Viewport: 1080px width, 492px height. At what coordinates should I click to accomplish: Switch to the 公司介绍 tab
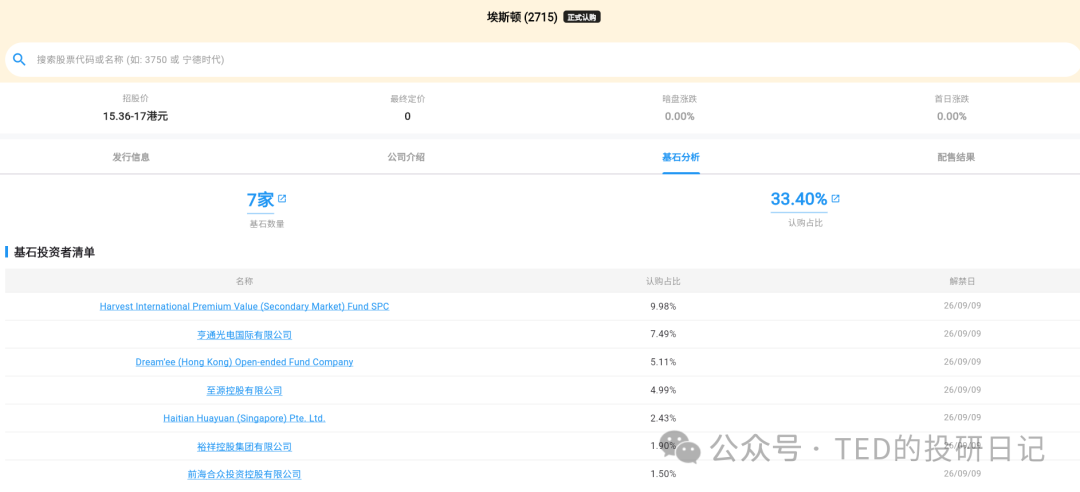point(406,157)
